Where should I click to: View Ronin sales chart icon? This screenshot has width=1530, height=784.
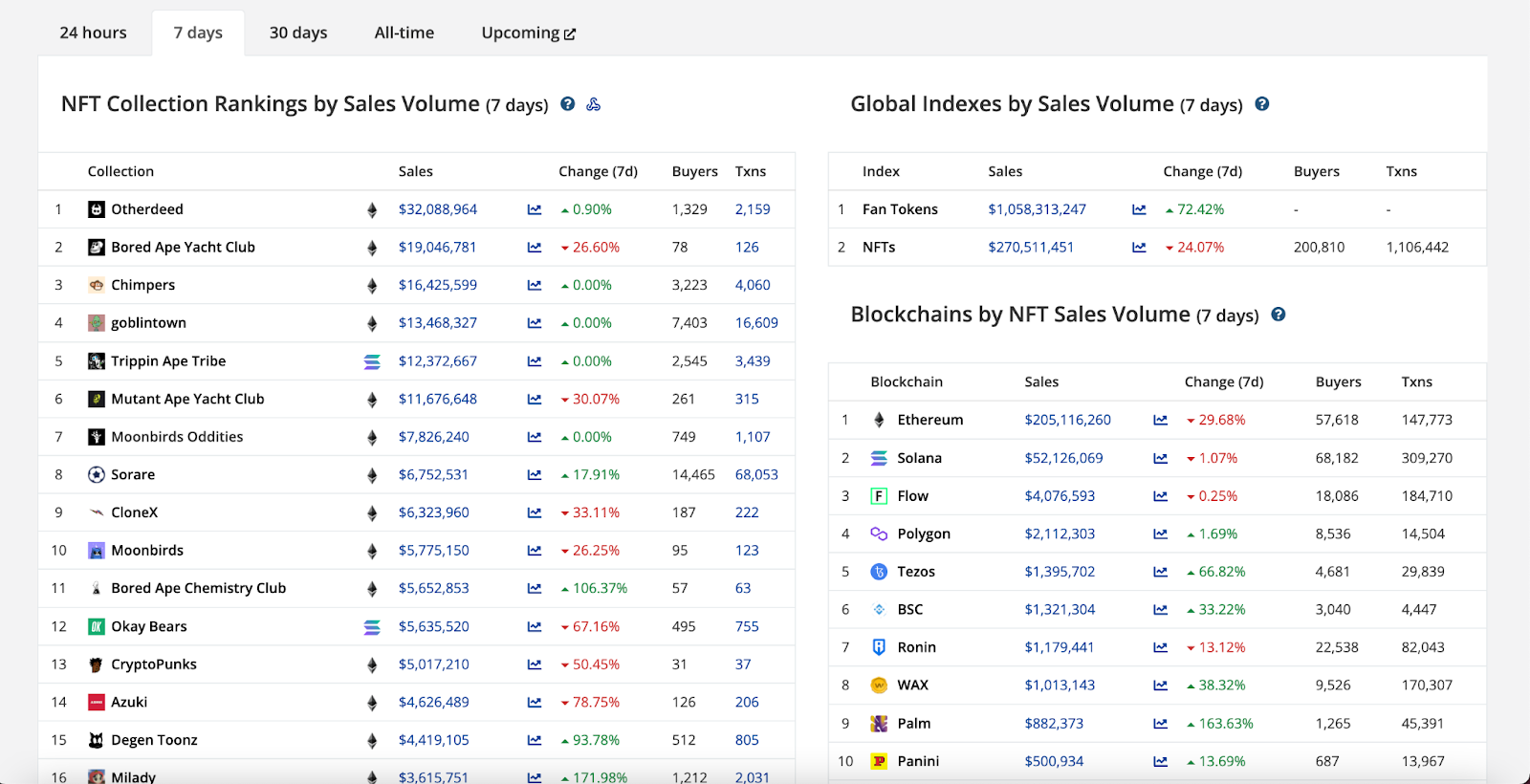pos(1160,647)
